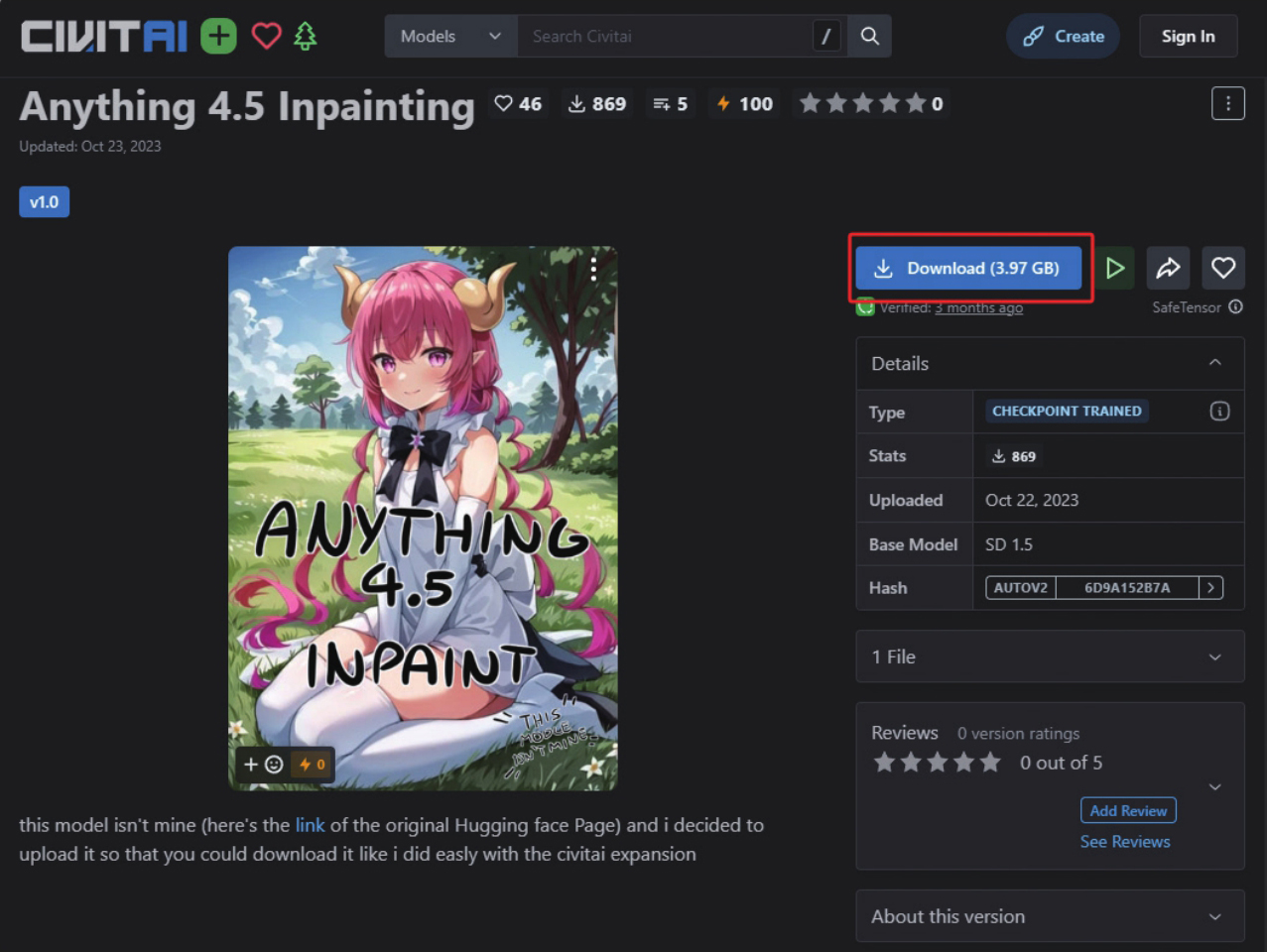Click the 0 out of 5 text

(x=1061, y=763)
